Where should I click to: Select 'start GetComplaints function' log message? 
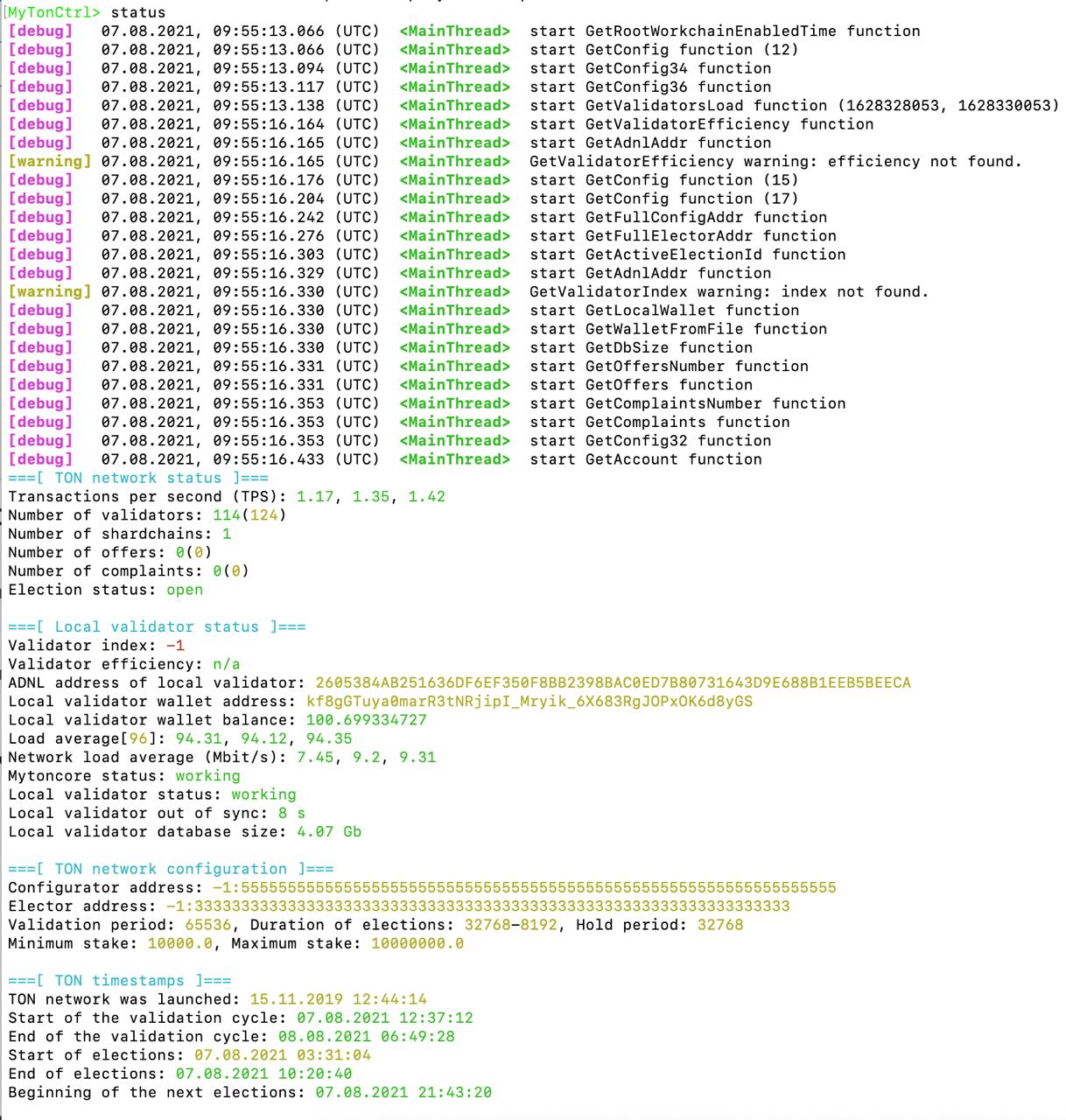(x=660, y=422)
